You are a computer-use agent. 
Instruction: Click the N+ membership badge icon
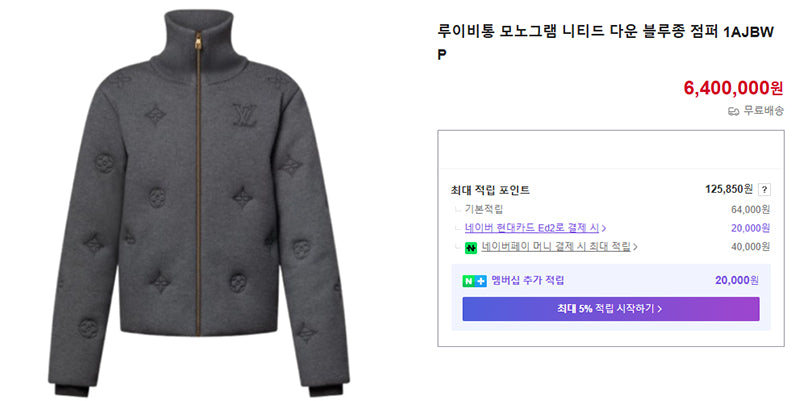[474, 281]
